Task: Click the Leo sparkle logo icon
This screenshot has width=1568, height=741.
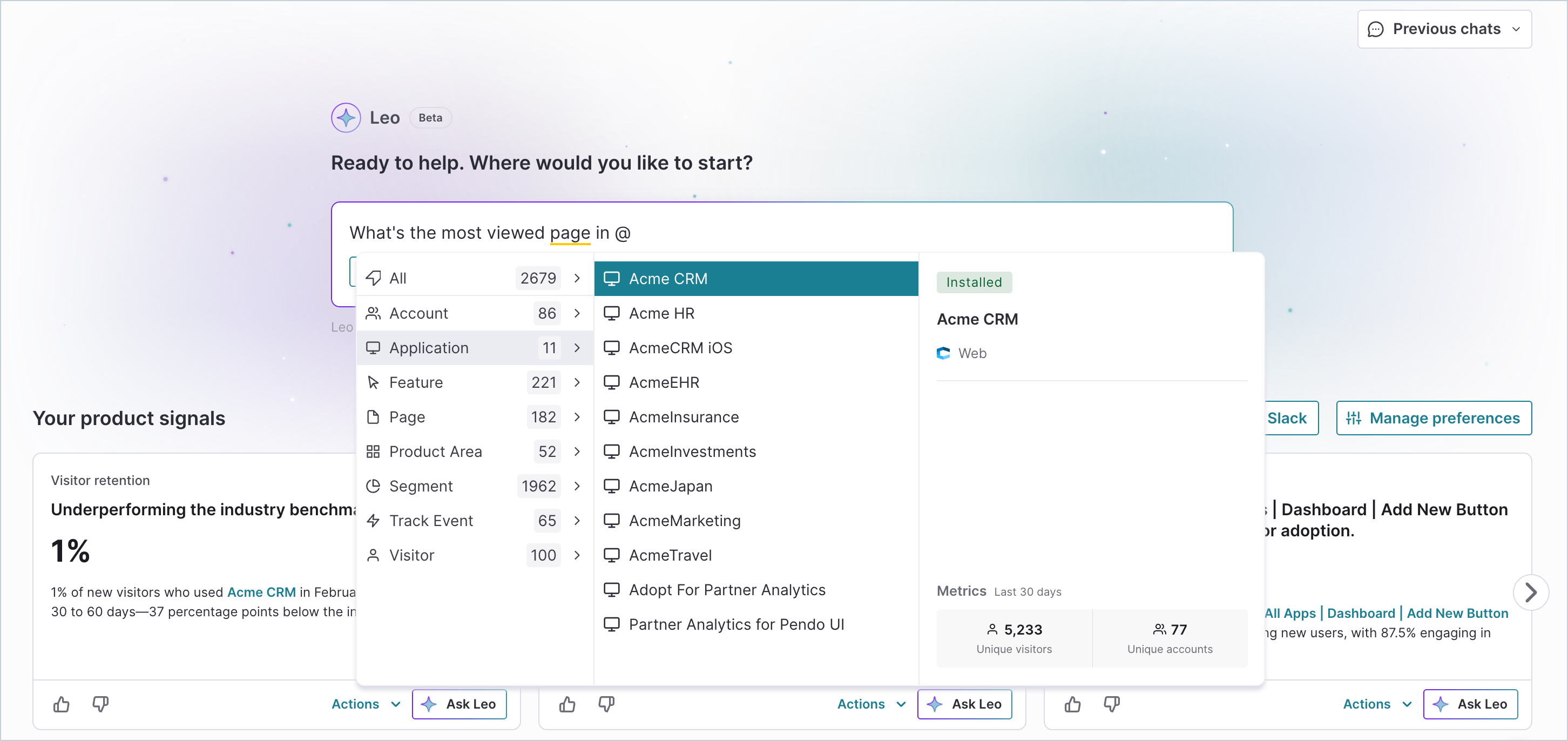Action: pyautogui.click(x=346, y=118)
